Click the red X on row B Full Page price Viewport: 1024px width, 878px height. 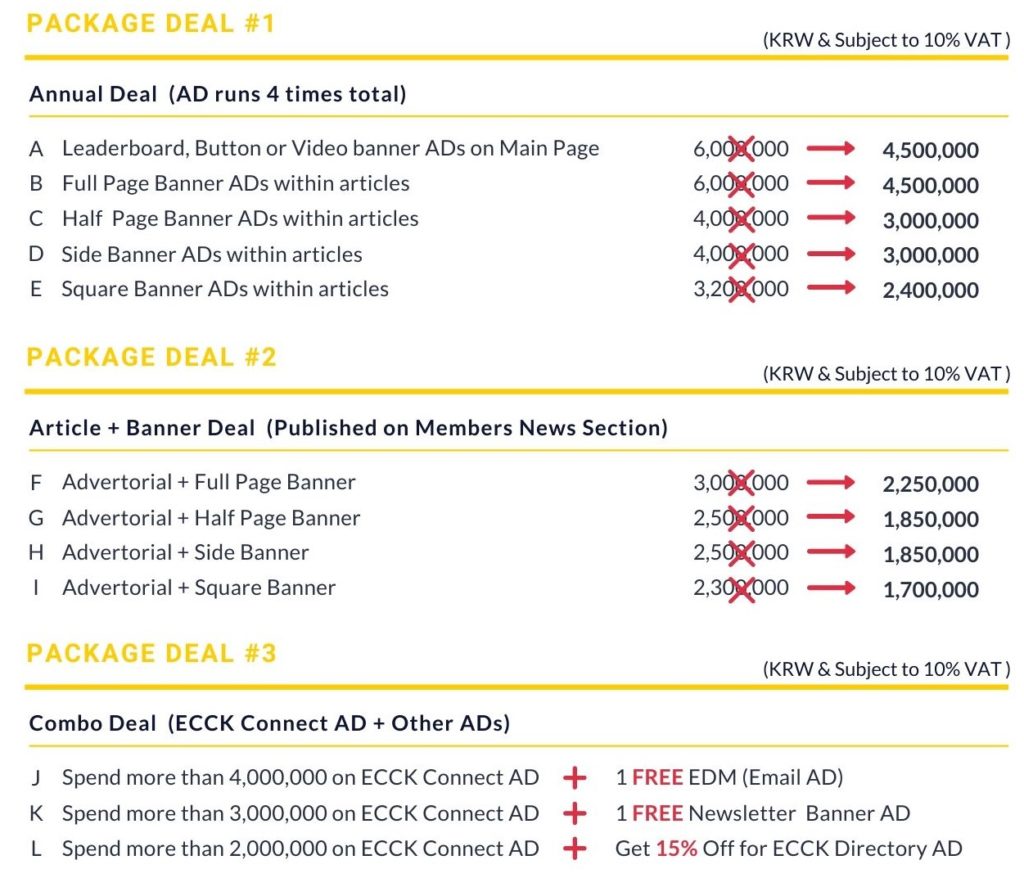point(741,184)
